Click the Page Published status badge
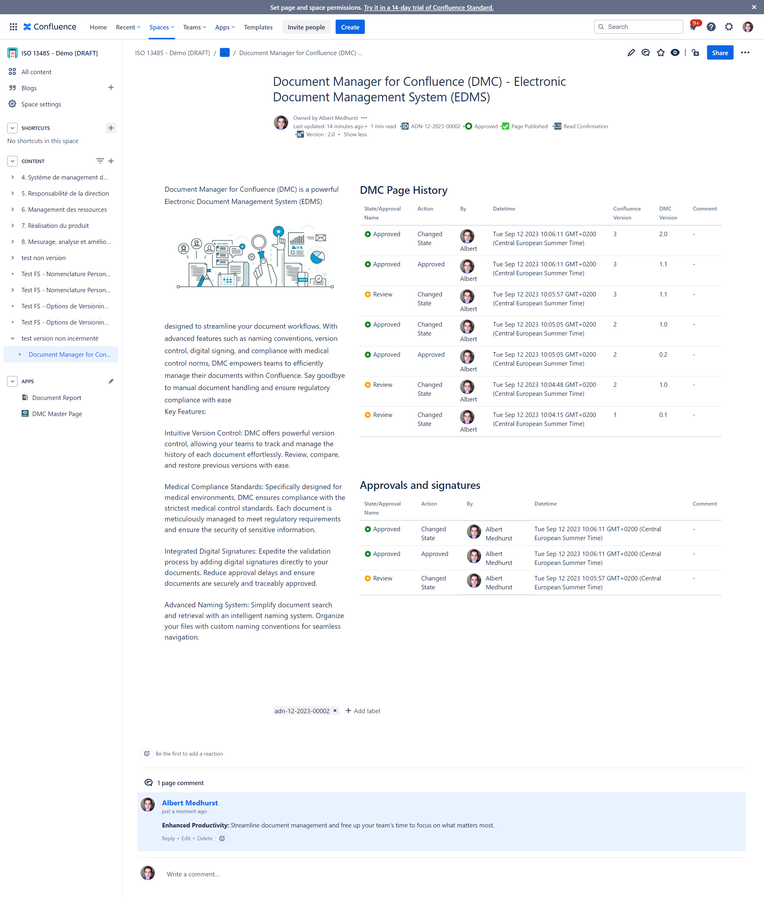 pyautogui.click(x=524, y=127)
